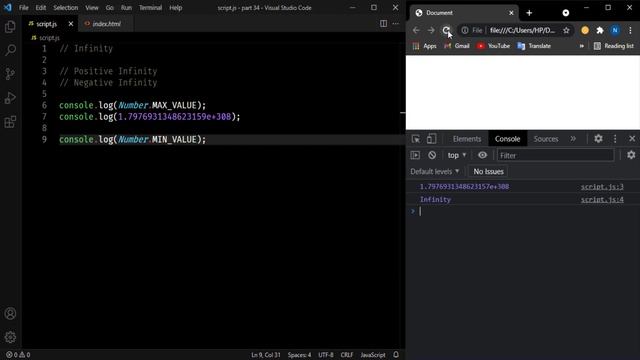Open the Help menu
The image size is (640, 360).
click(x=176, y=8)
